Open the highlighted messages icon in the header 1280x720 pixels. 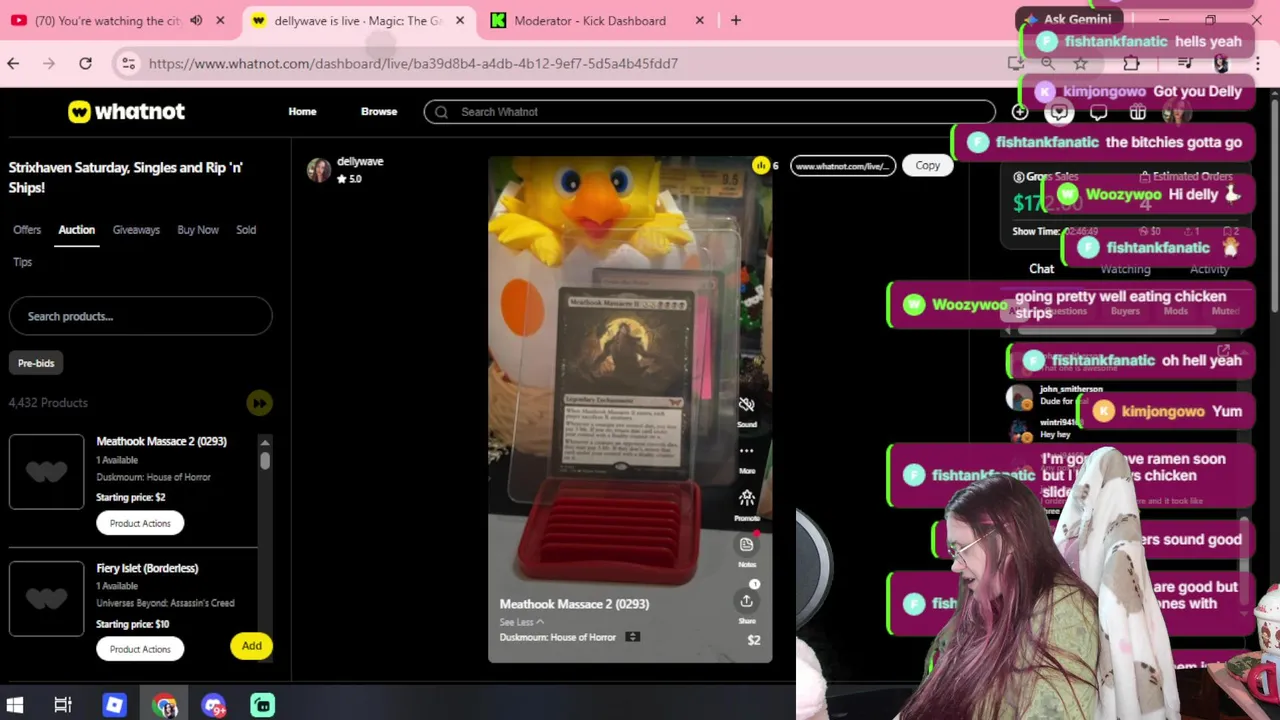point(1059,112)
